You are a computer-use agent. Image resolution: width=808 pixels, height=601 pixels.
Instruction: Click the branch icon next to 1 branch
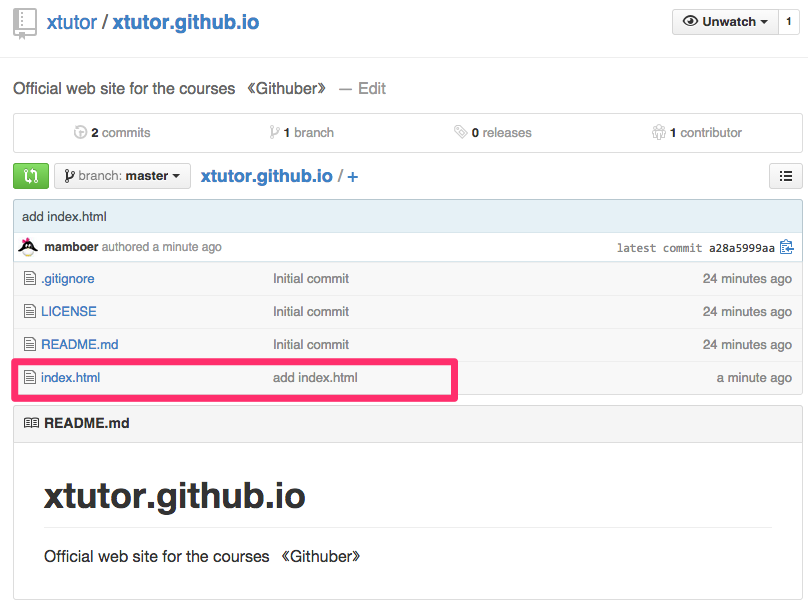click(274, 132)
